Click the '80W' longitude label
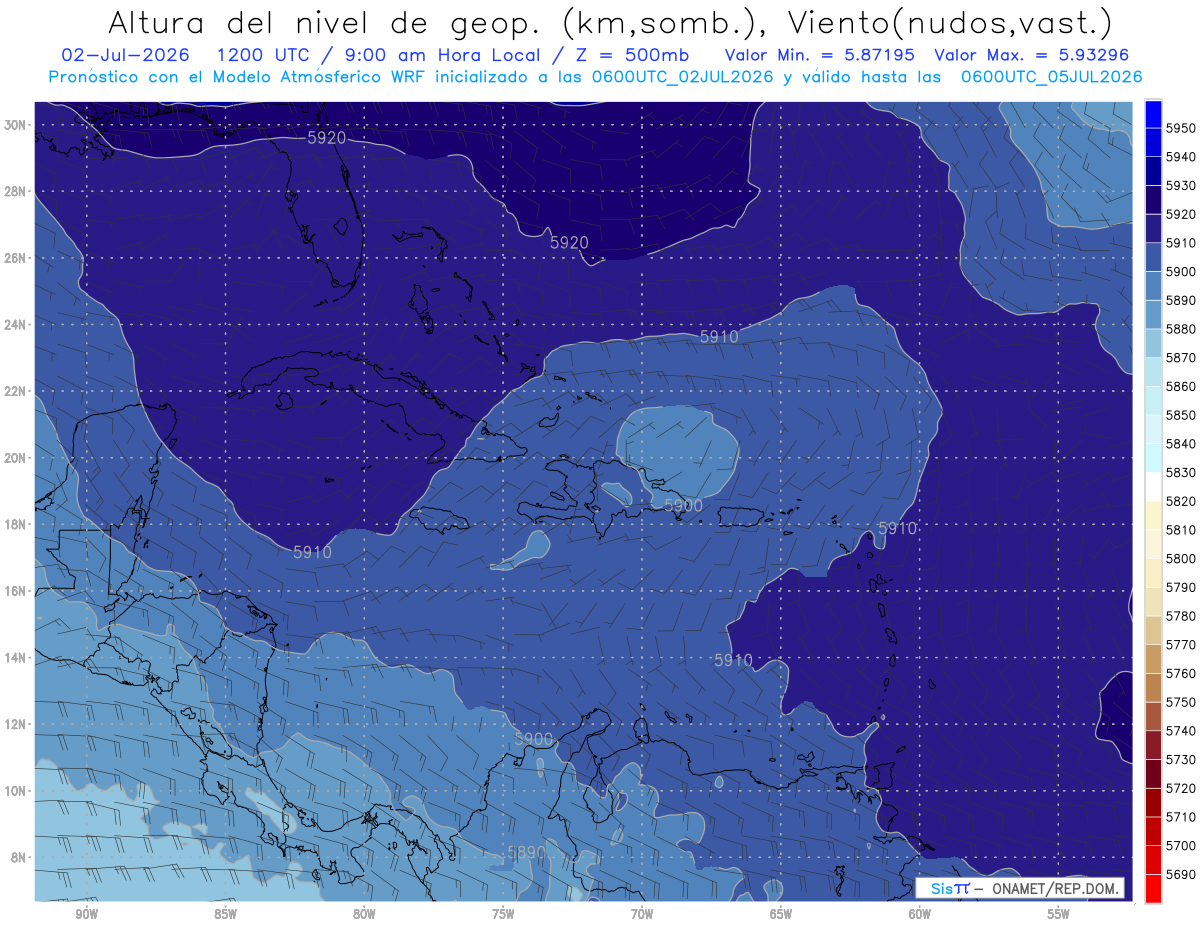 point(364,914)
